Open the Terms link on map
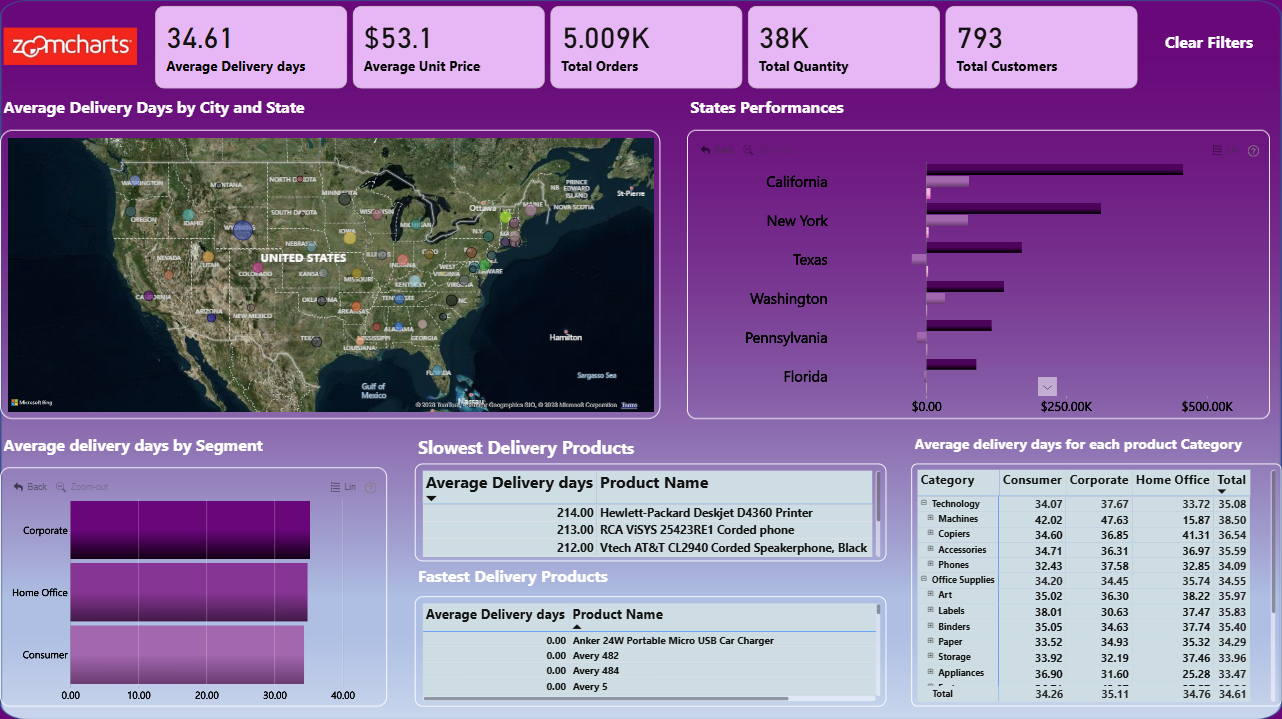 tap(629, 405)
